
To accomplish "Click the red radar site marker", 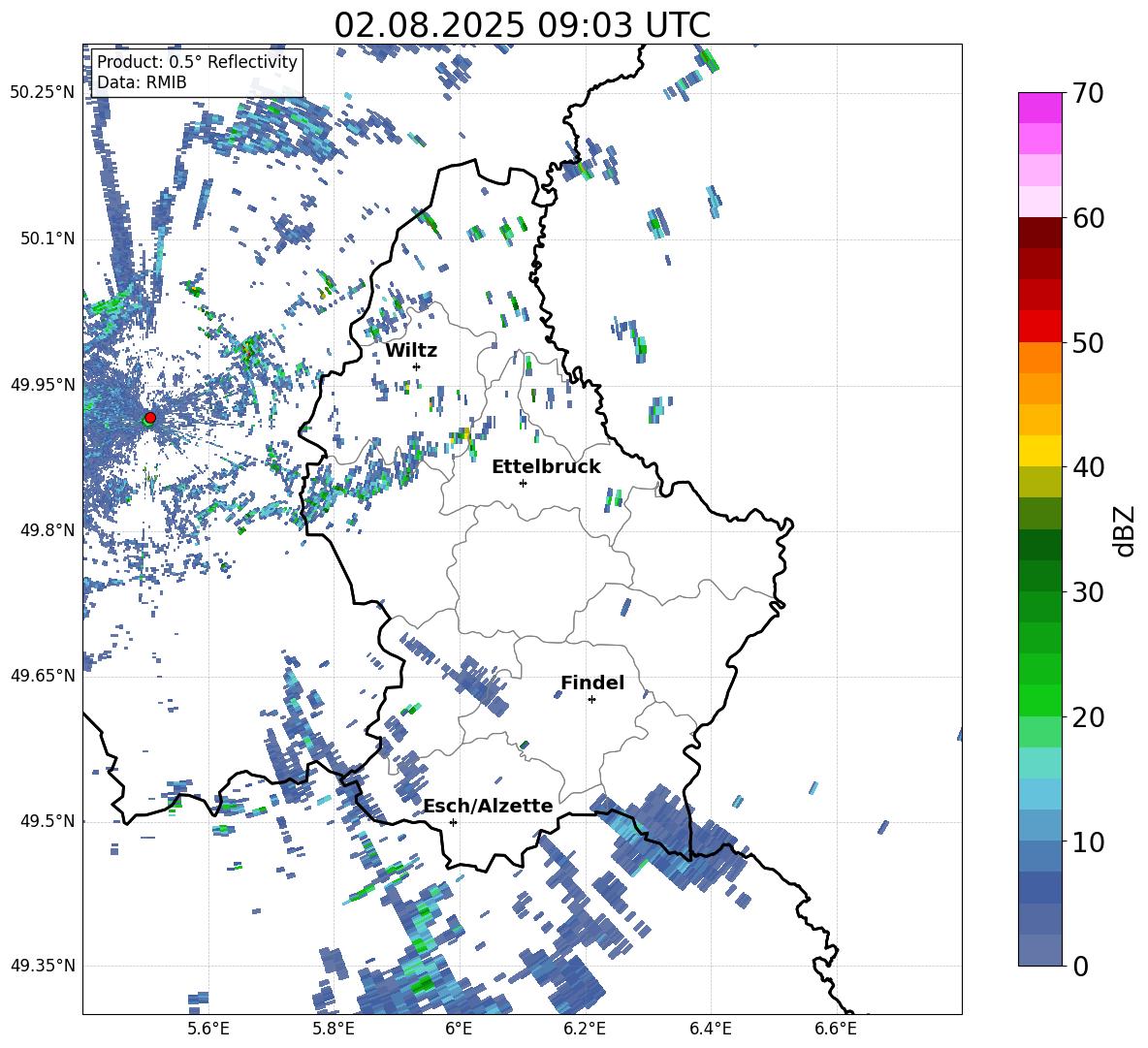I will 150,418.
